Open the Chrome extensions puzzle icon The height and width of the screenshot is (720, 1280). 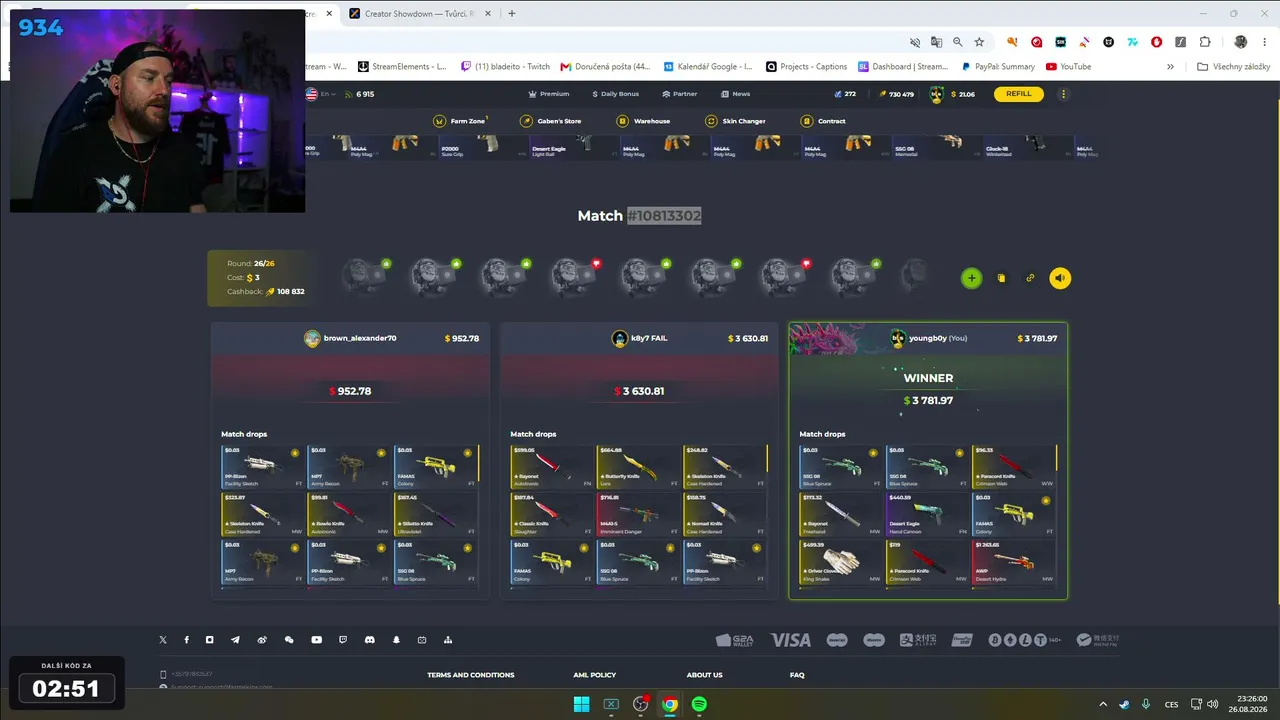tap(1205, 42)
